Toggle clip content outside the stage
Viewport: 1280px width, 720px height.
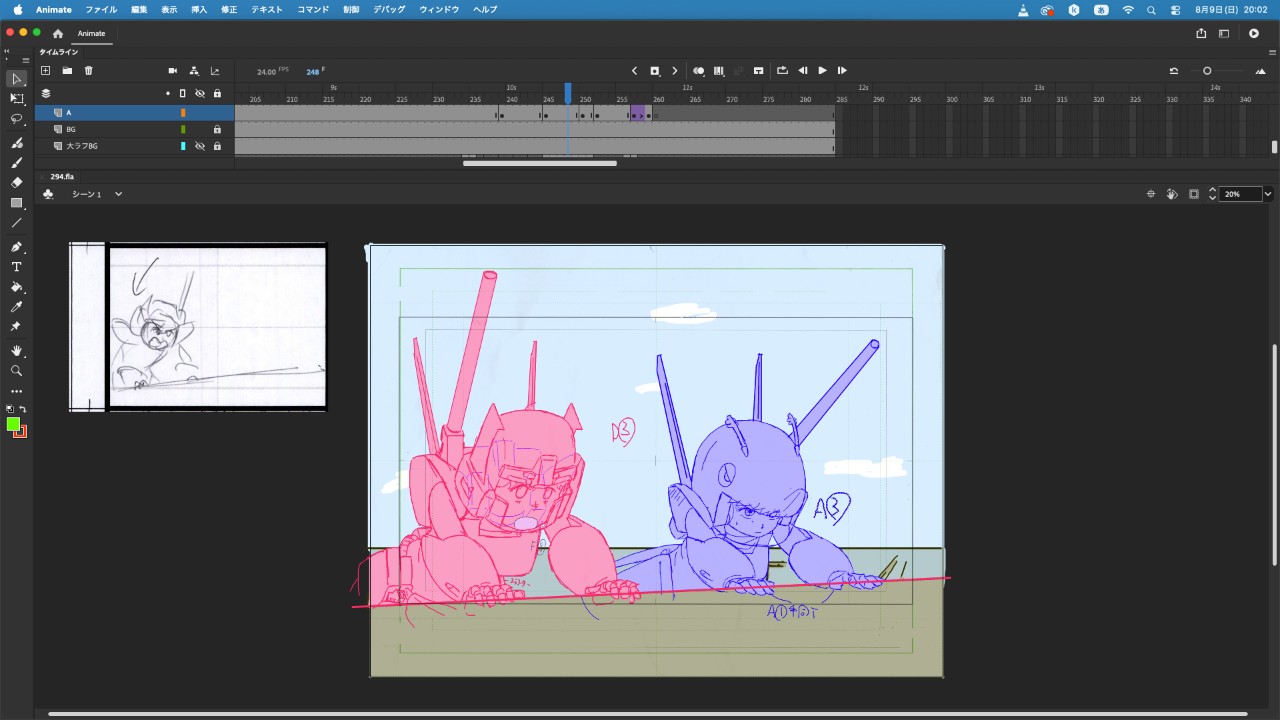1194,194
